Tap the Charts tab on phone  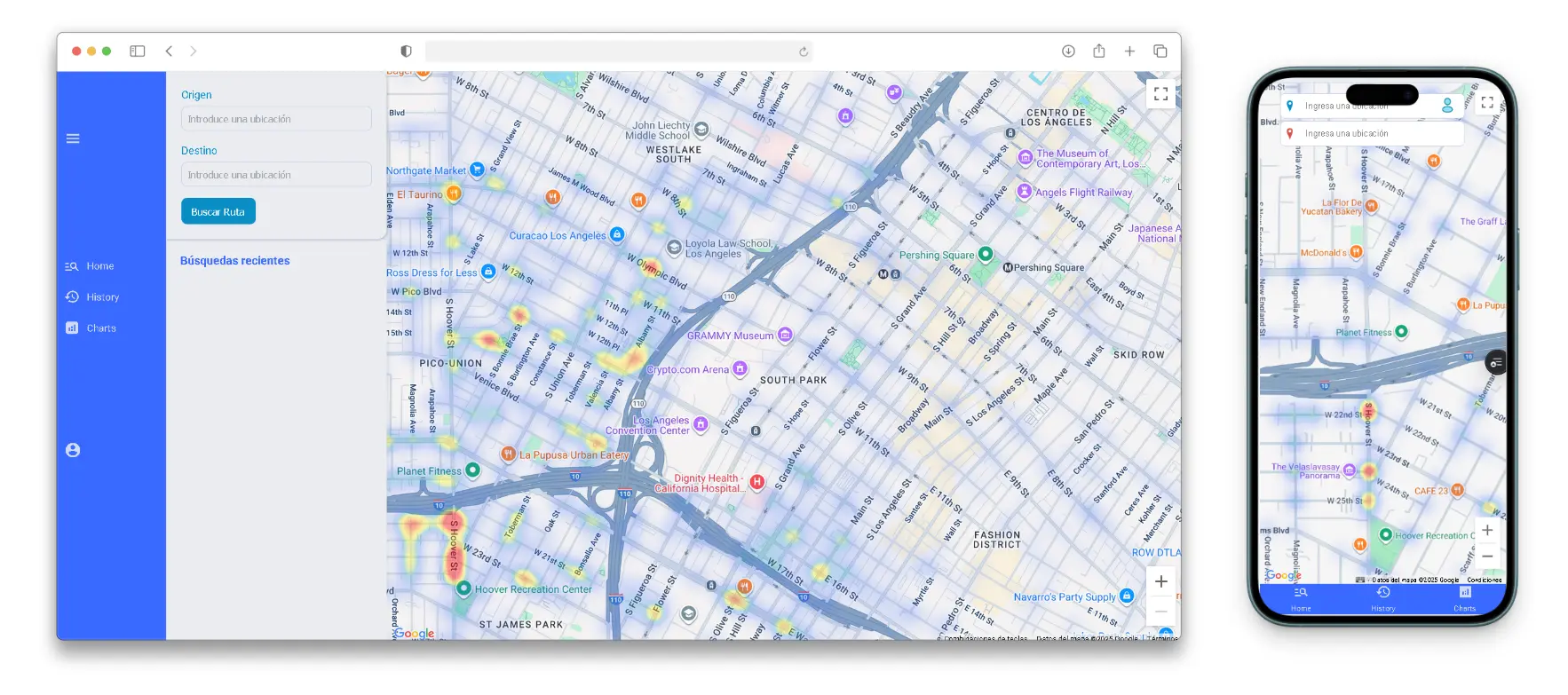pos(1464,597)
